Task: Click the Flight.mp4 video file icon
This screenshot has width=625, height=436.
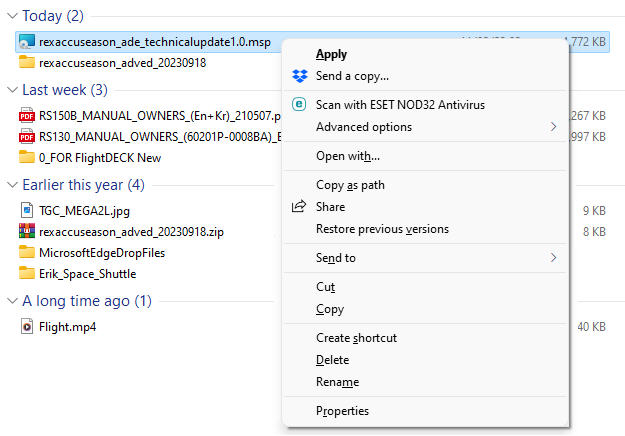Action: click(x=27, y=326)
